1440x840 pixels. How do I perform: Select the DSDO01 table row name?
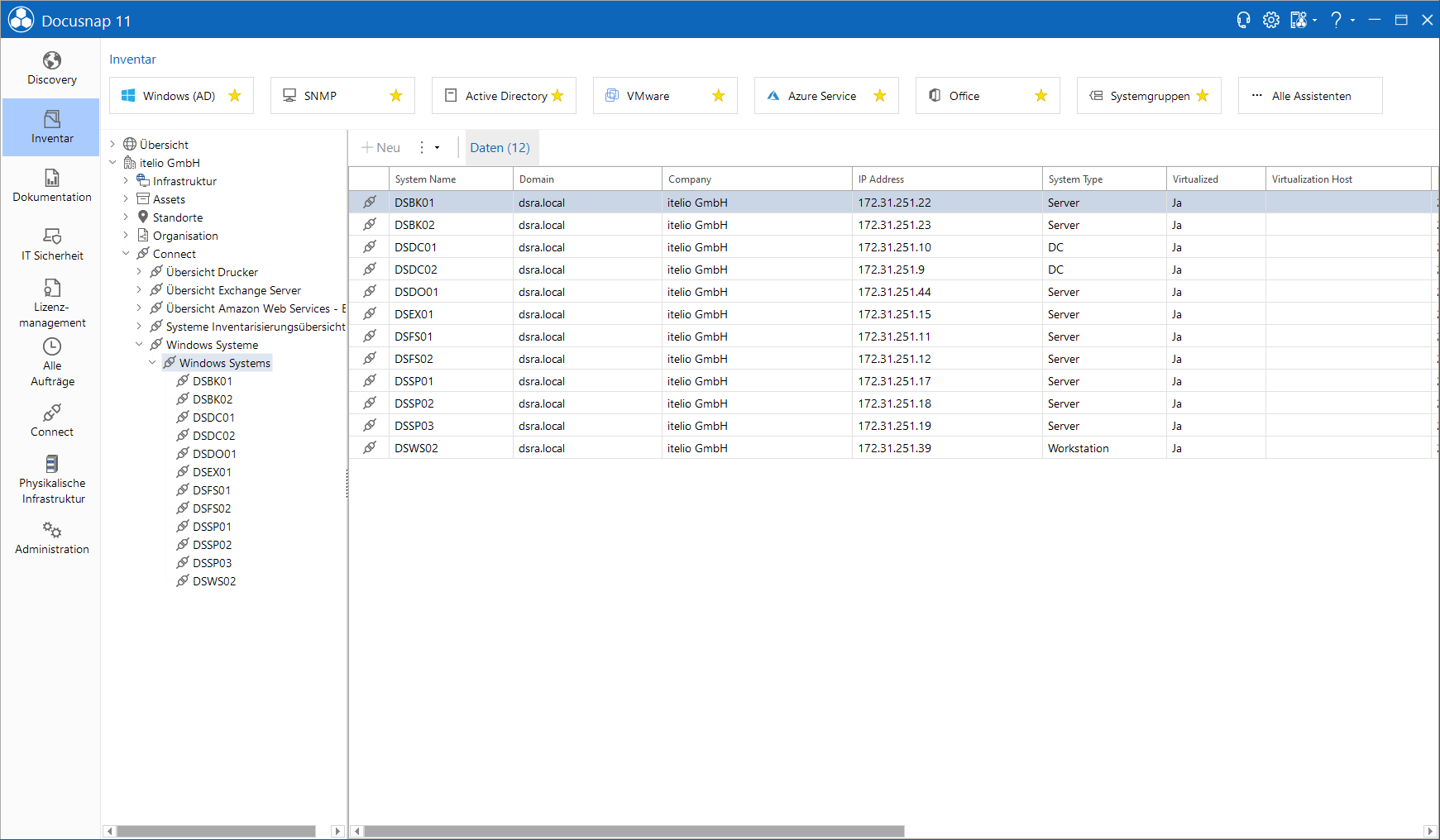click(x=417, y=292)
